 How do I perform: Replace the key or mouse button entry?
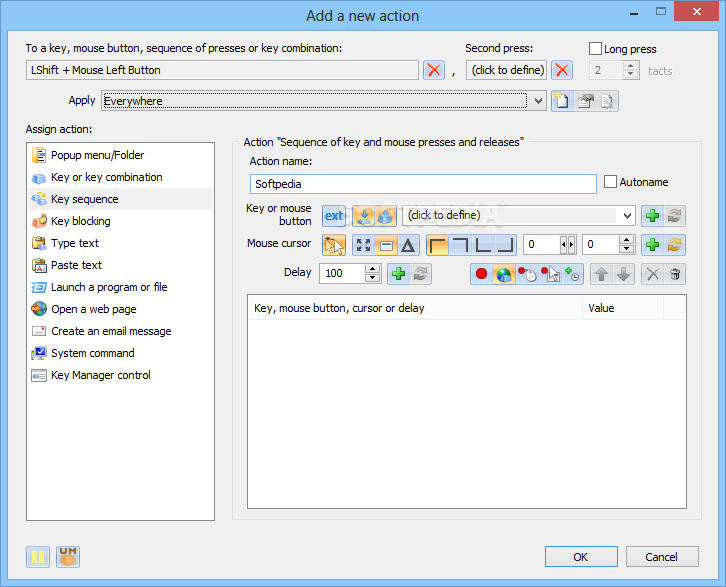[675, 216]
